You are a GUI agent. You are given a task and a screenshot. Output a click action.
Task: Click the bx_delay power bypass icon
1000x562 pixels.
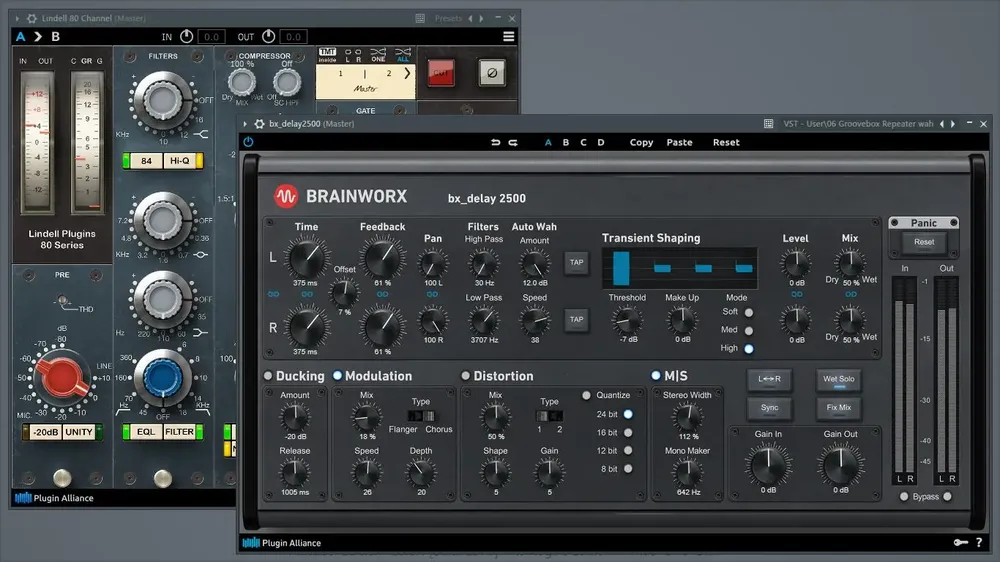coord(248,142)
